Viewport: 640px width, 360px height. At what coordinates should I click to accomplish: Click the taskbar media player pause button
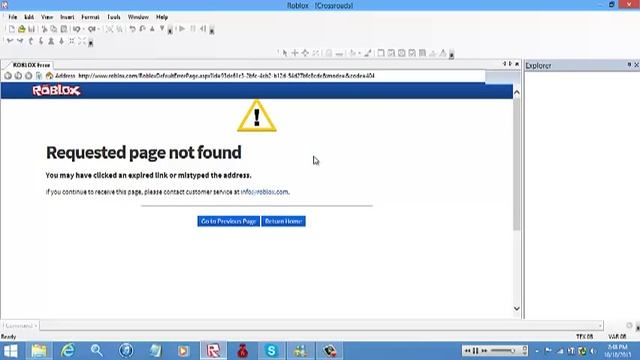click(x=476, y=351)
